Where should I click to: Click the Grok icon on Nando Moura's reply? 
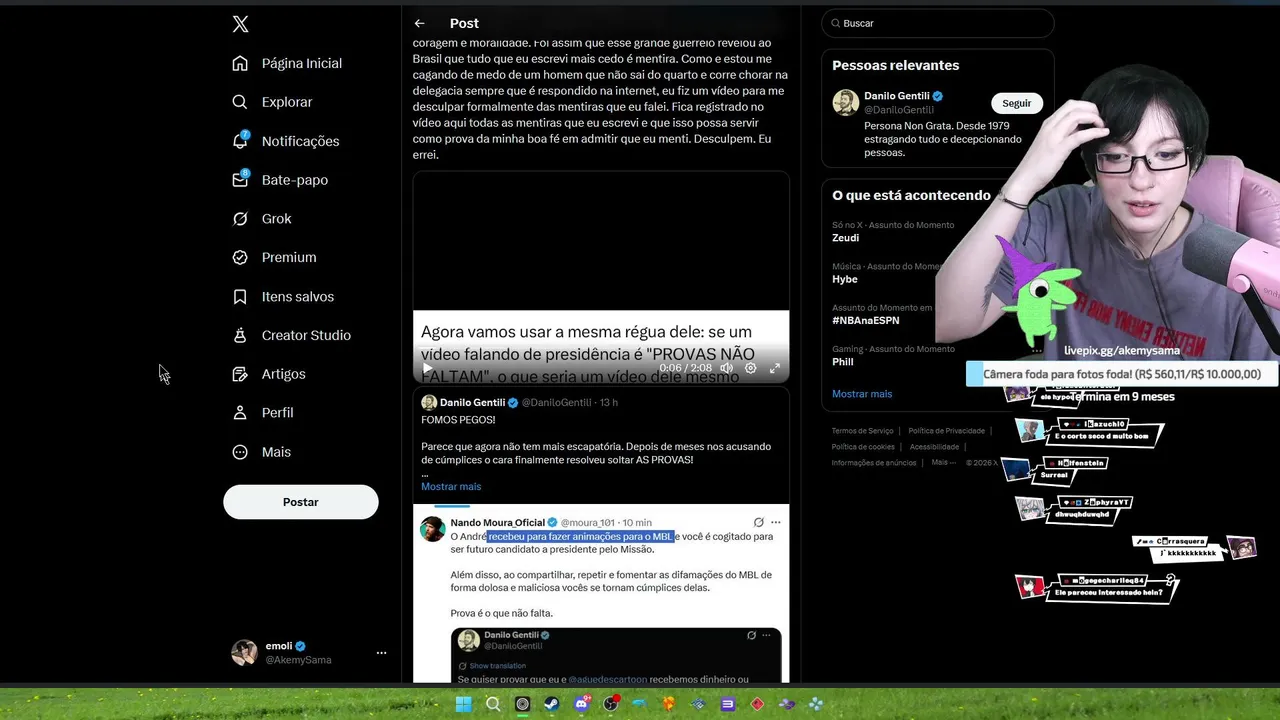point(759,522)
